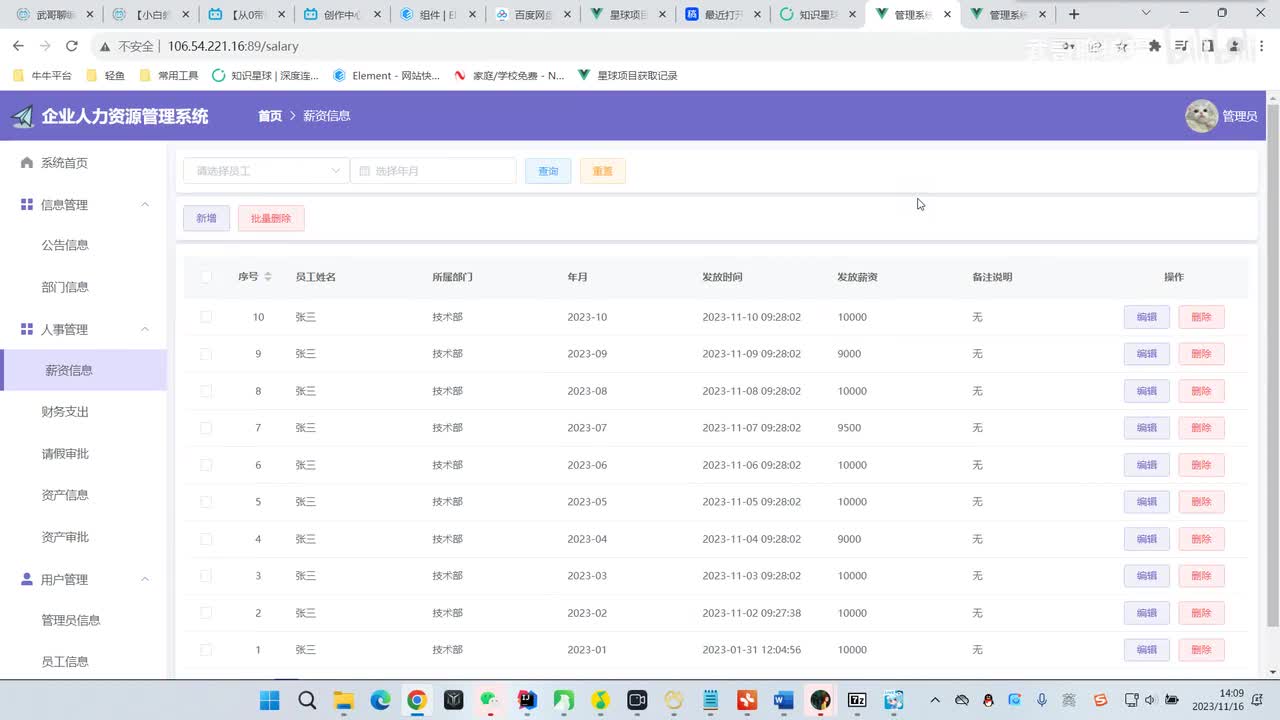Collapse the 人事管理 menu chevron

[x=145, y=329]
